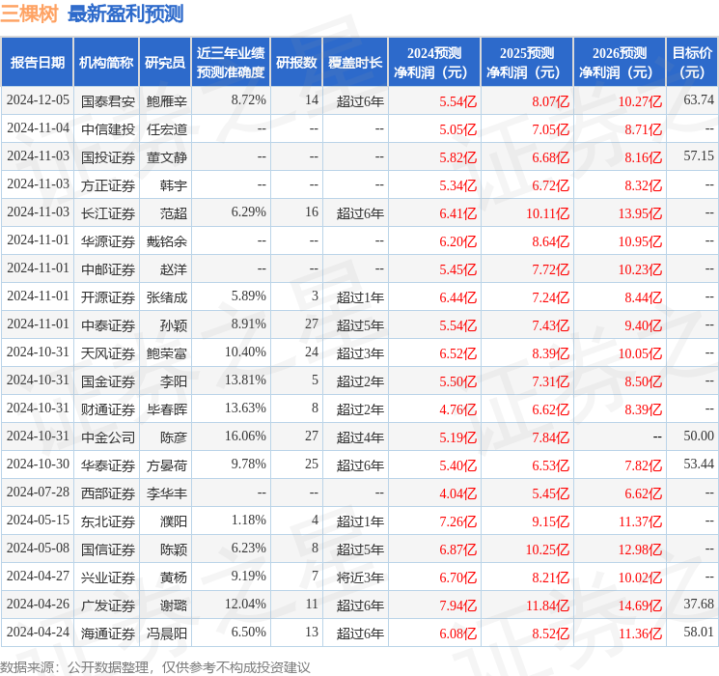Screen dimensions: 719x676
Task: Click institution 国投证券
Action: click(108, 157)
